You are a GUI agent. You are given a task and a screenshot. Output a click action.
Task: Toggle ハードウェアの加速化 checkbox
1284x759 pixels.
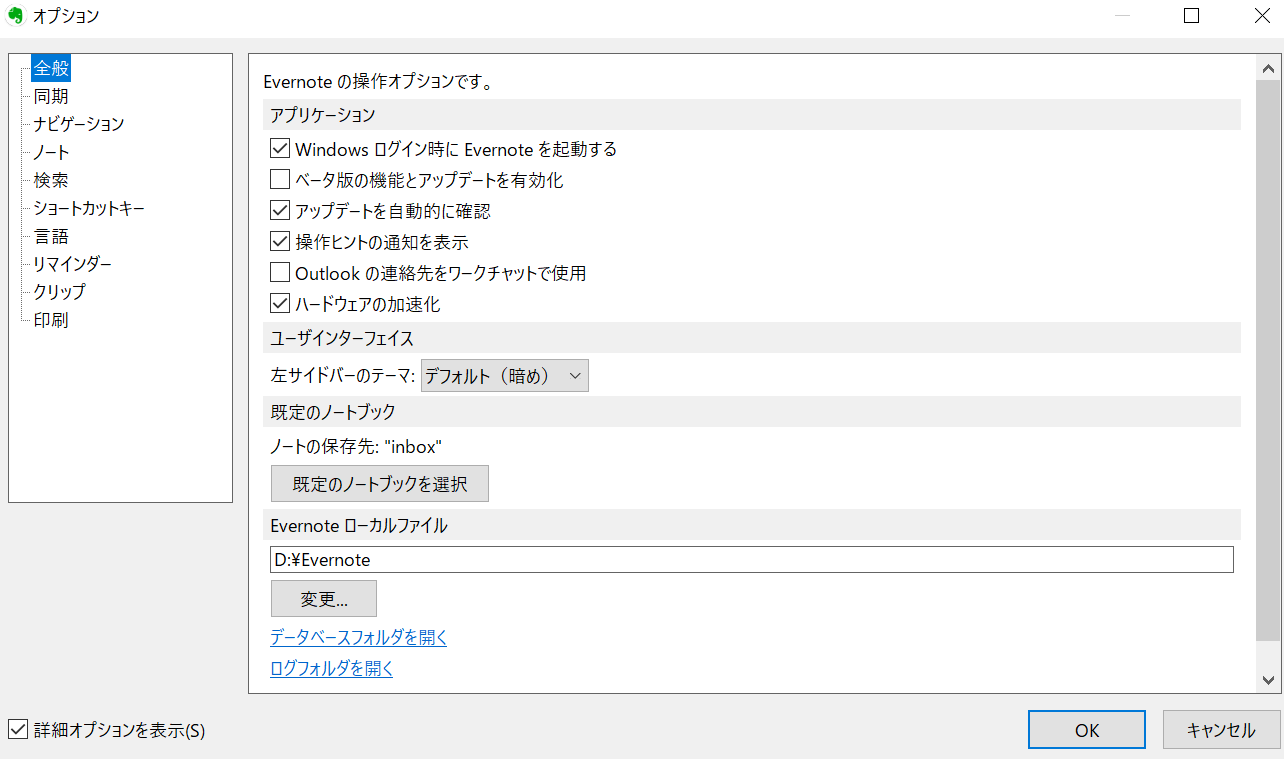pos(280,304)
